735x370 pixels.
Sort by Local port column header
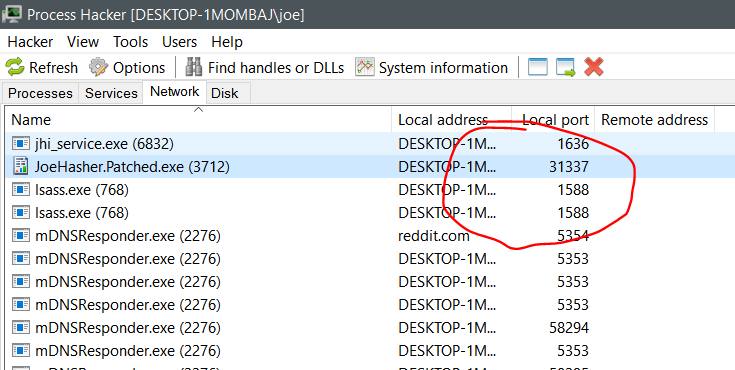coord(553,120)
